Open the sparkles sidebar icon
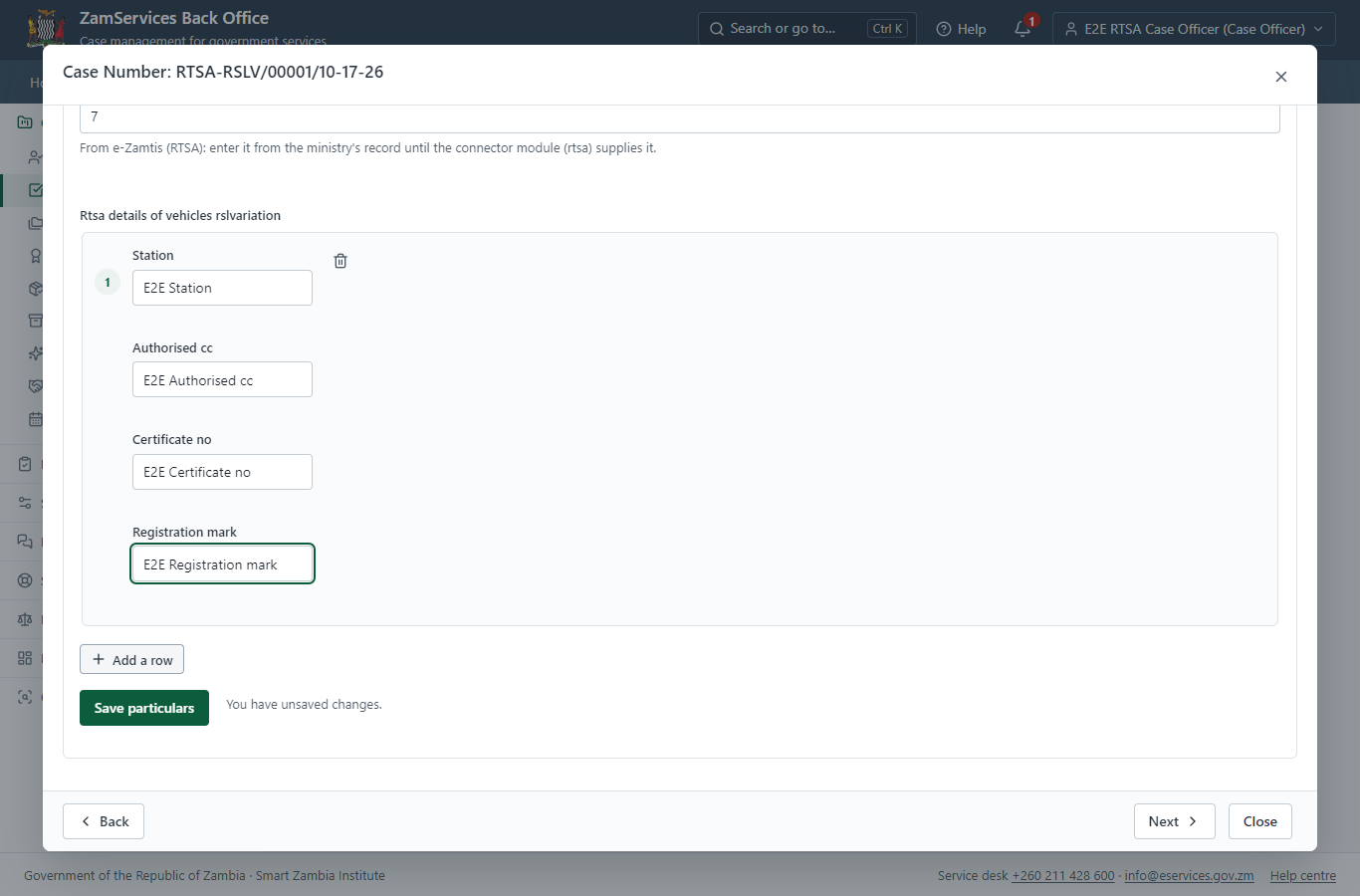 click(x=36, y=353)
